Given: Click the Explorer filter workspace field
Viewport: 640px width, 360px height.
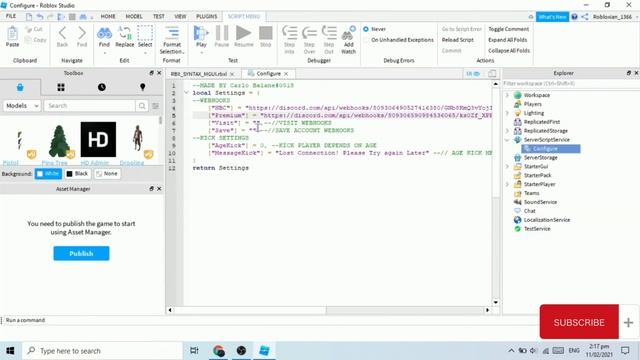Looking at the screenshot, I should point(570,83).
